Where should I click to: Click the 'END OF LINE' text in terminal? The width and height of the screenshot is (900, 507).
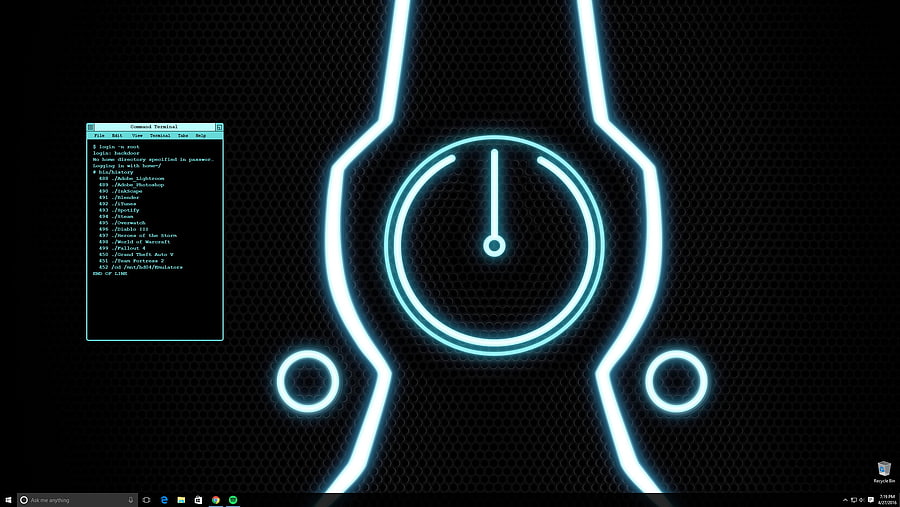(110, 273)
